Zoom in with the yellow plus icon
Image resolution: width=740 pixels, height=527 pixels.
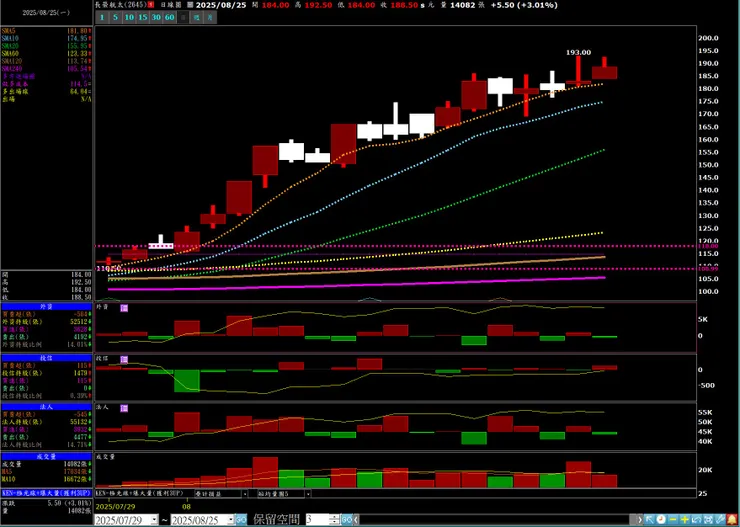[x=685, y=519]
